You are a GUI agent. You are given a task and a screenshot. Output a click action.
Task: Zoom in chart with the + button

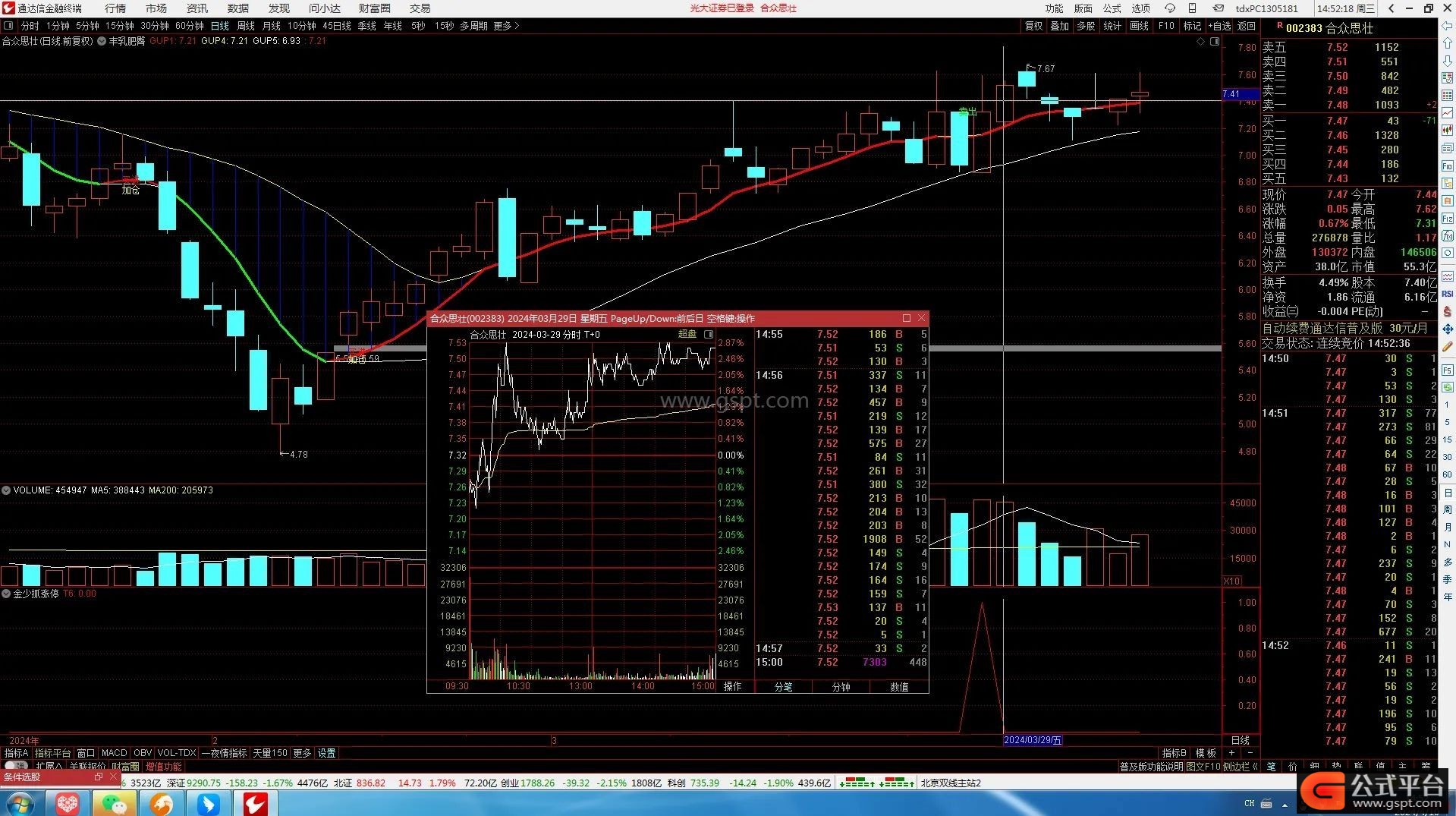[1231, 753]
